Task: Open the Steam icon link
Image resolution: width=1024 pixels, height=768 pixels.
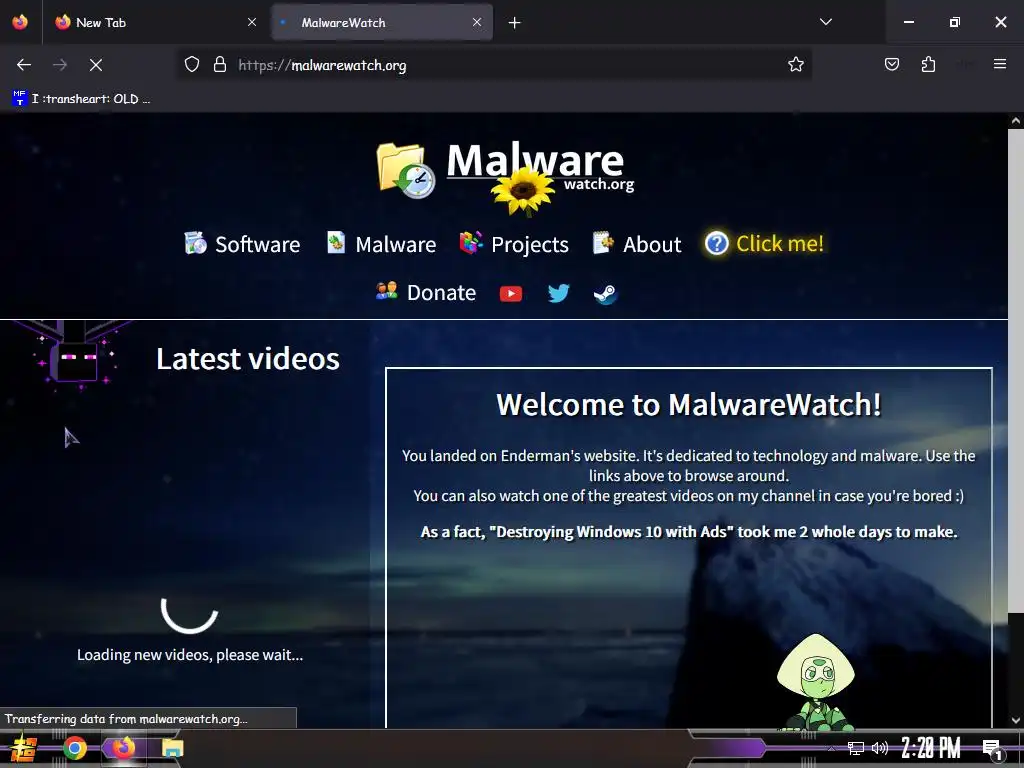Action: [x=605, y=294]
